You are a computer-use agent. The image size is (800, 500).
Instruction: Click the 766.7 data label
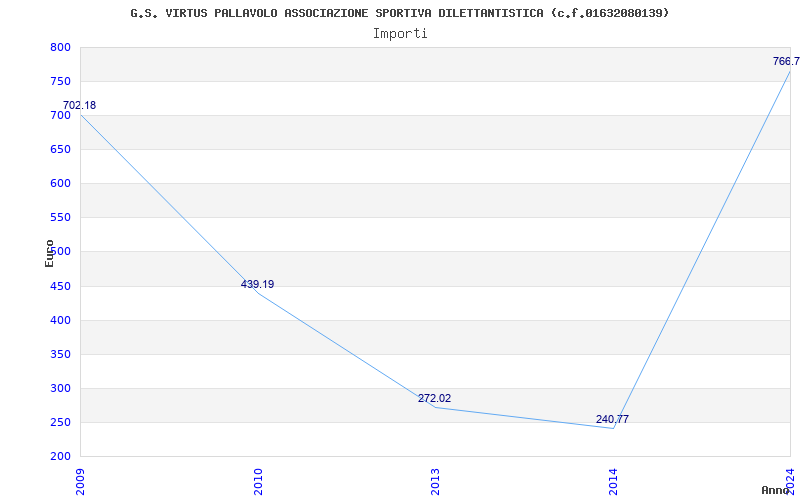[x=786, y=62]
